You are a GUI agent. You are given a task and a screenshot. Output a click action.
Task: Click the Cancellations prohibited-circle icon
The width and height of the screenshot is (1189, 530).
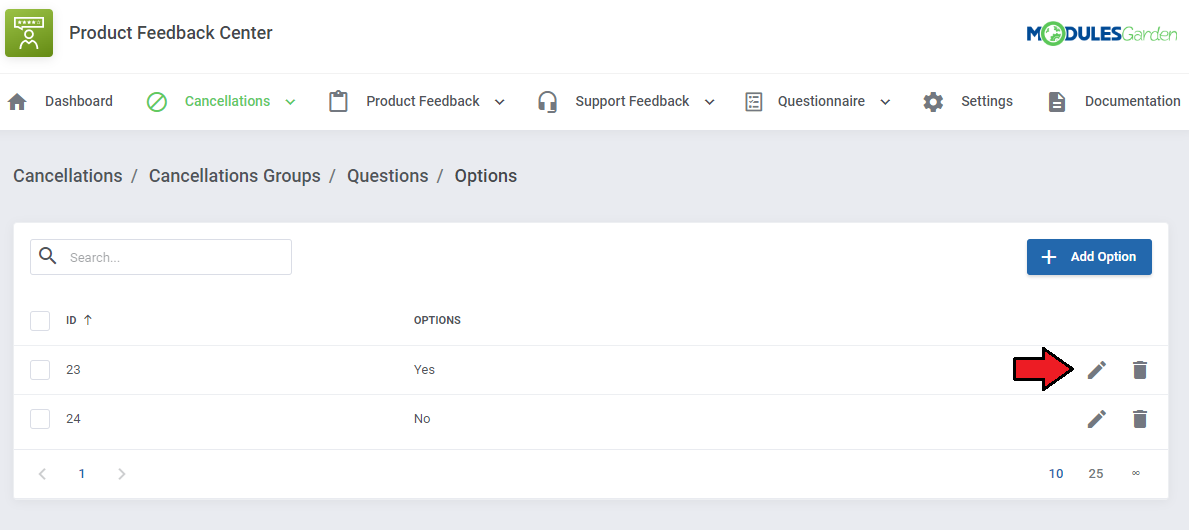[x=157, y=102]
